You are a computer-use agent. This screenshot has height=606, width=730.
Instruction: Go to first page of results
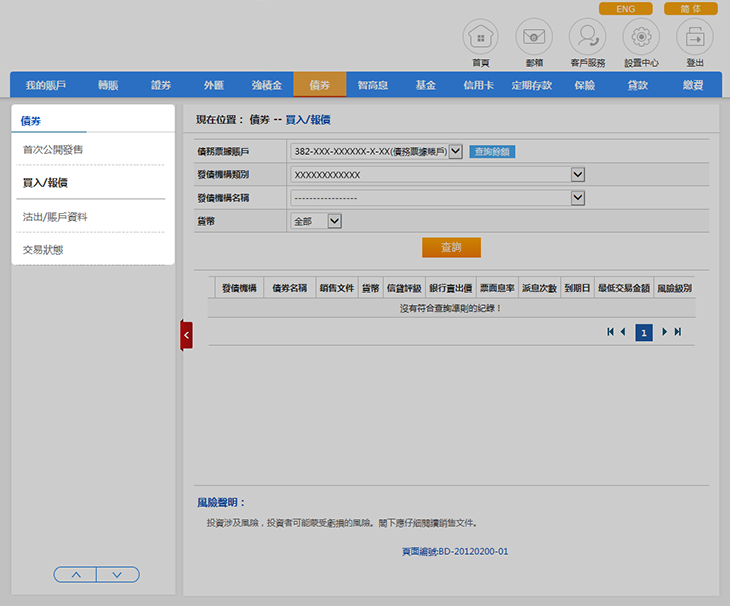click(x=610, y=332)
